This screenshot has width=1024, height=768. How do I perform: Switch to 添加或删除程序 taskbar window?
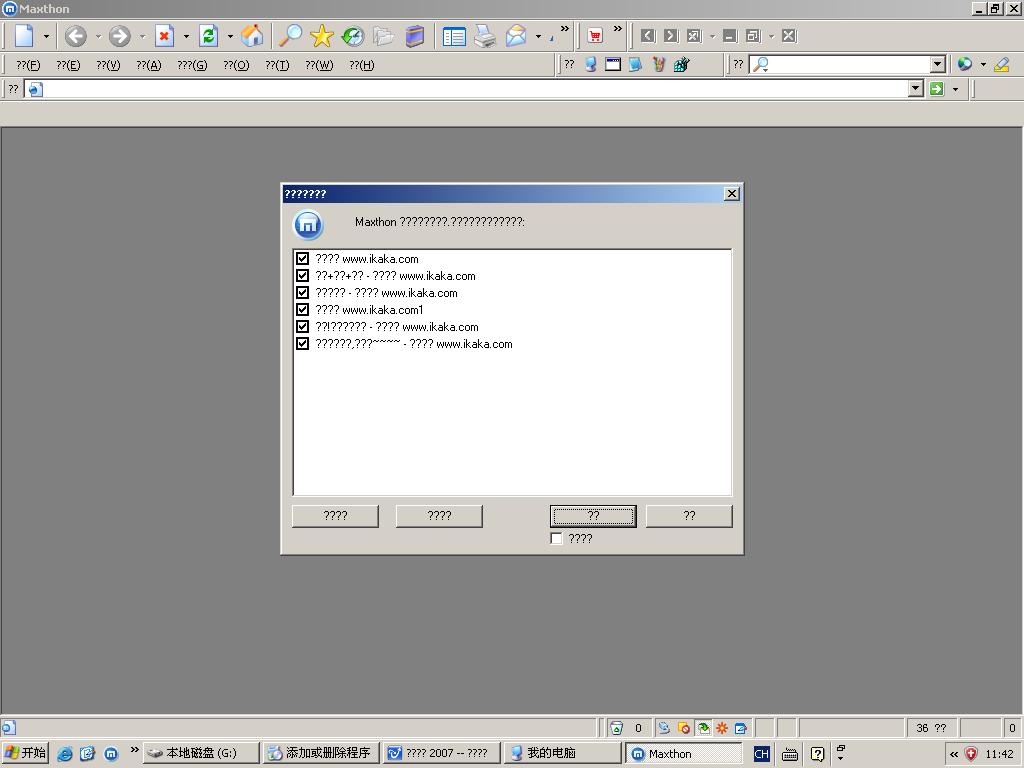pos(320,753)
